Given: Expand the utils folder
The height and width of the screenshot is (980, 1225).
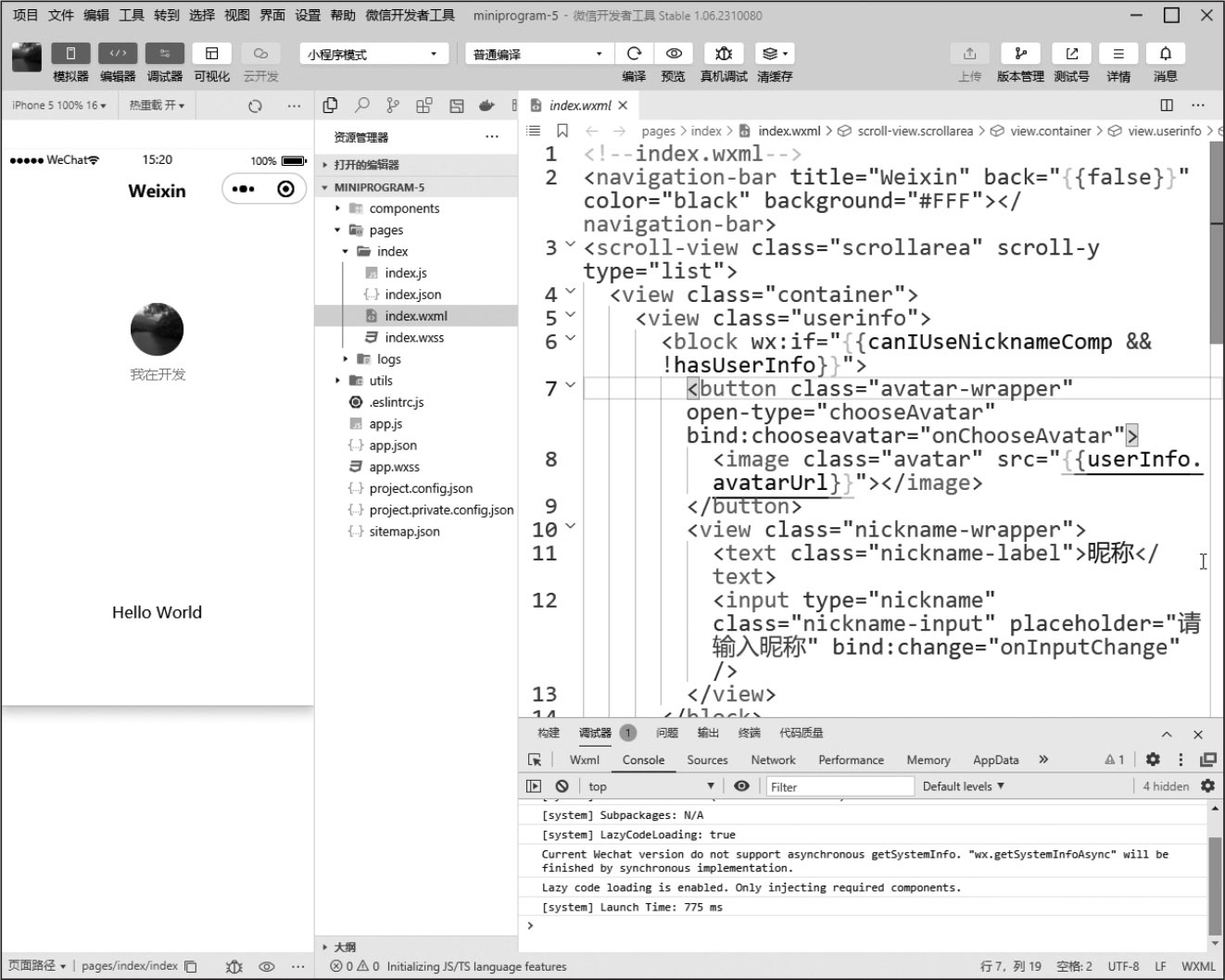Looking at the screenshot, I should click(x=416, y=380).
